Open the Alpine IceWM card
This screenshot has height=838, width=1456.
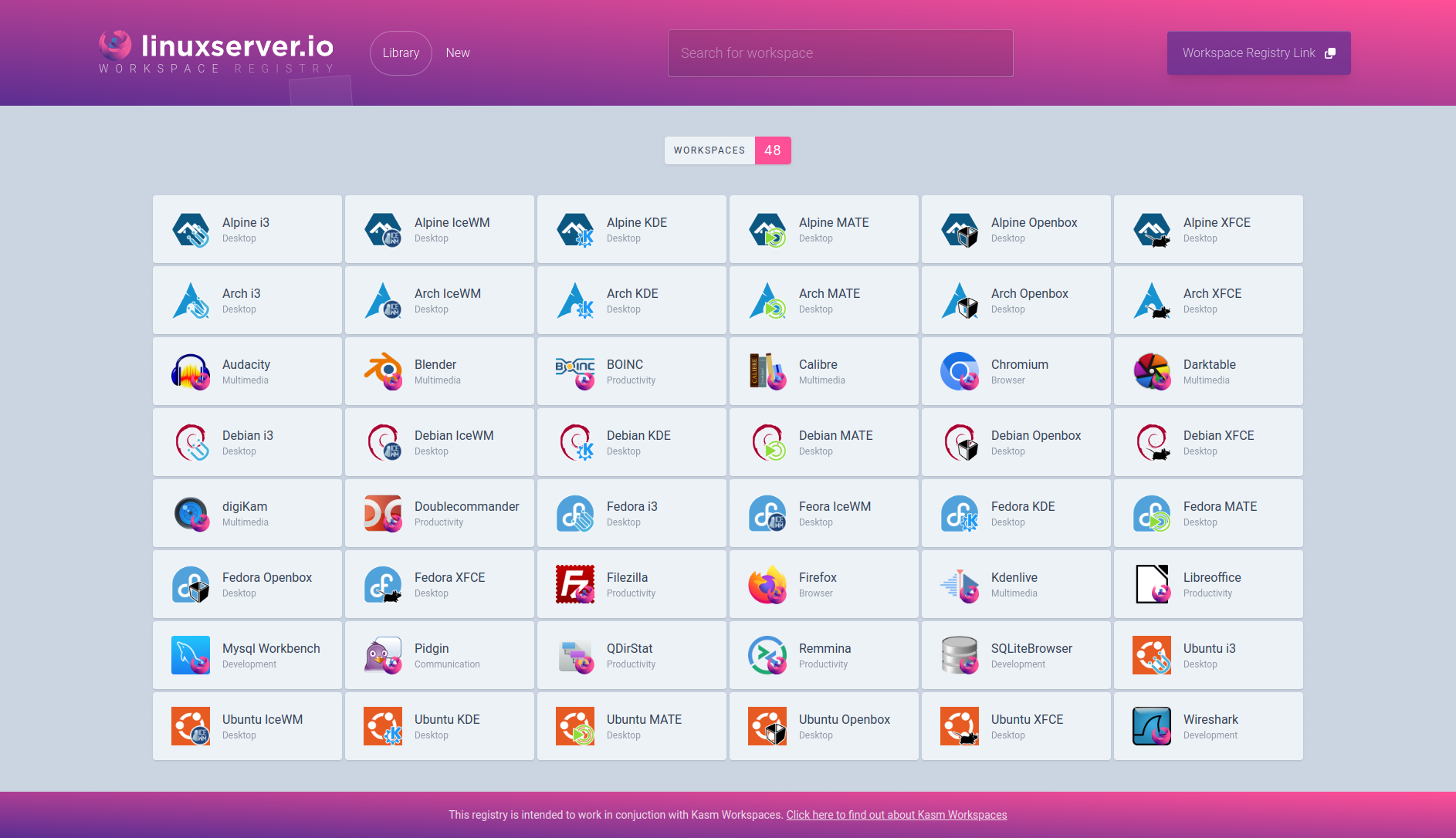(x=439, y=229)
